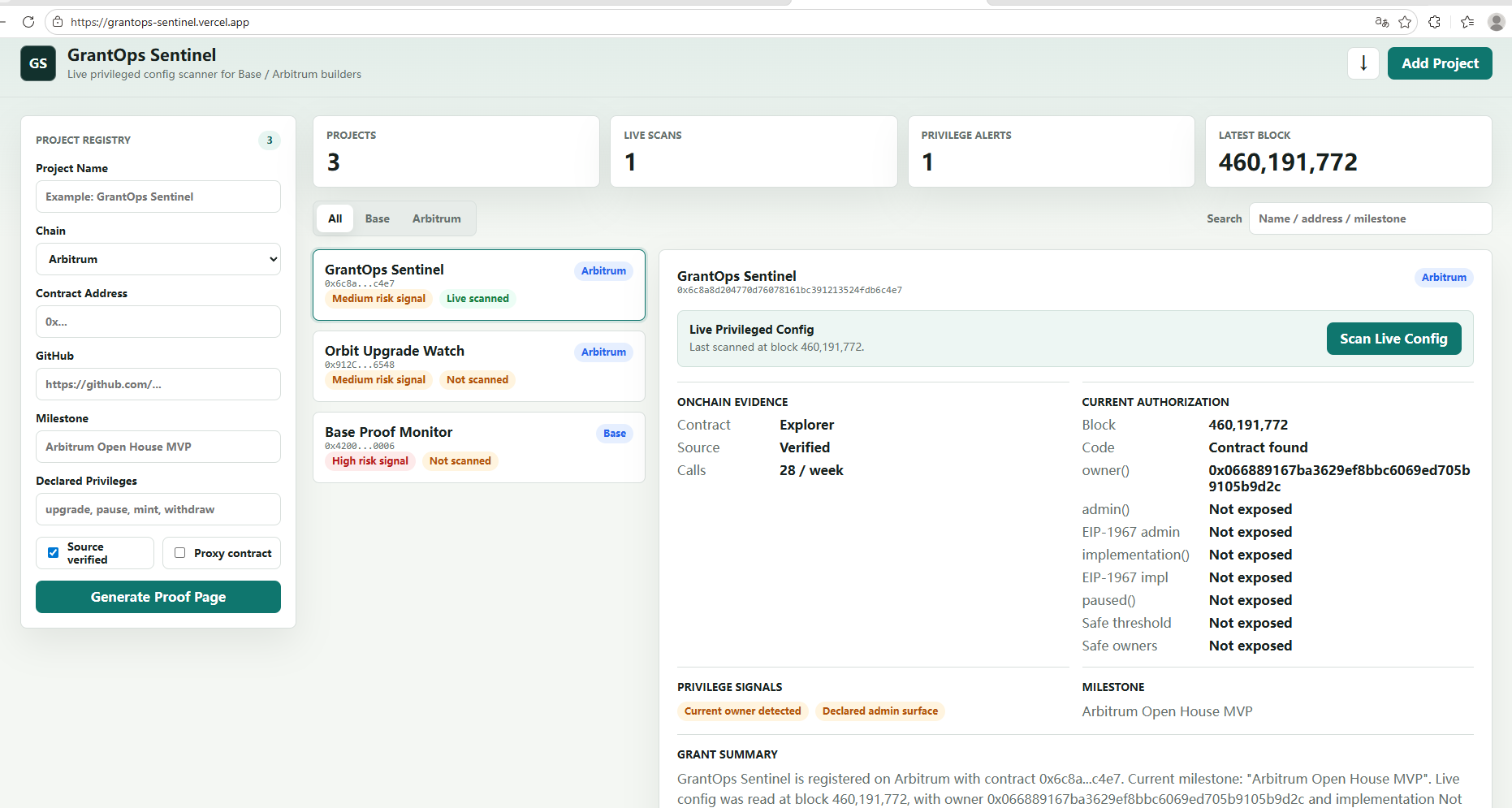Click the Arbitrum badge on Orbit Upgrade Watch card

pyautogui.click(x=603, y=352)
